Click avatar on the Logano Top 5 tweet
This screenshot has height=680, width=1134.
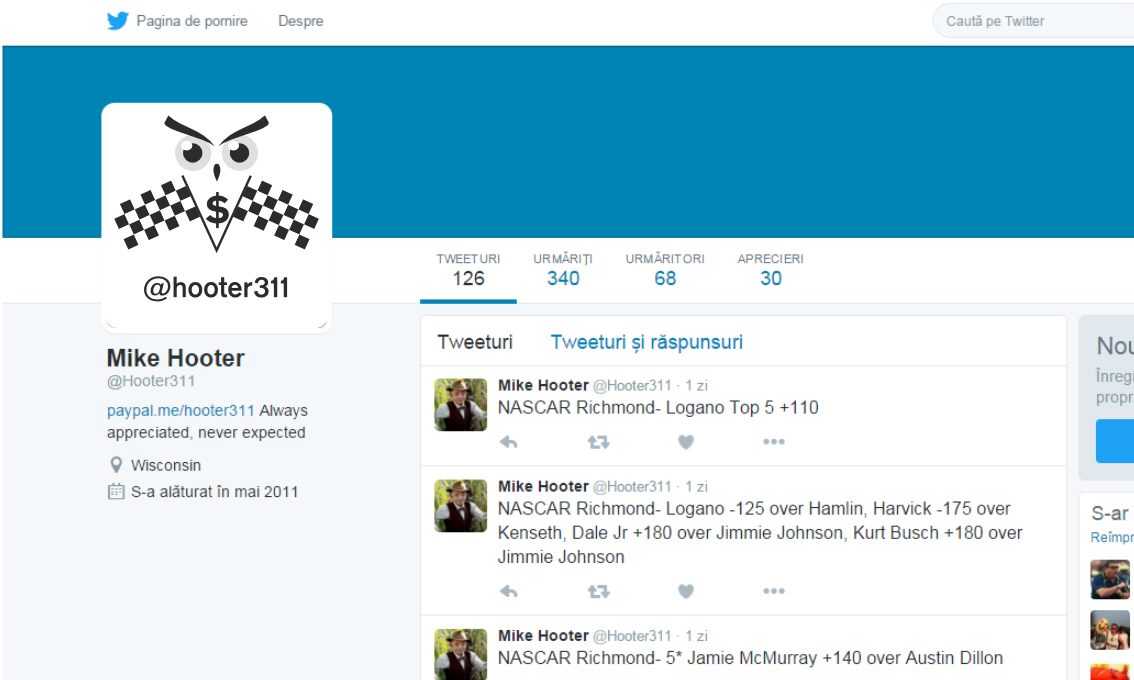(461, 404)
